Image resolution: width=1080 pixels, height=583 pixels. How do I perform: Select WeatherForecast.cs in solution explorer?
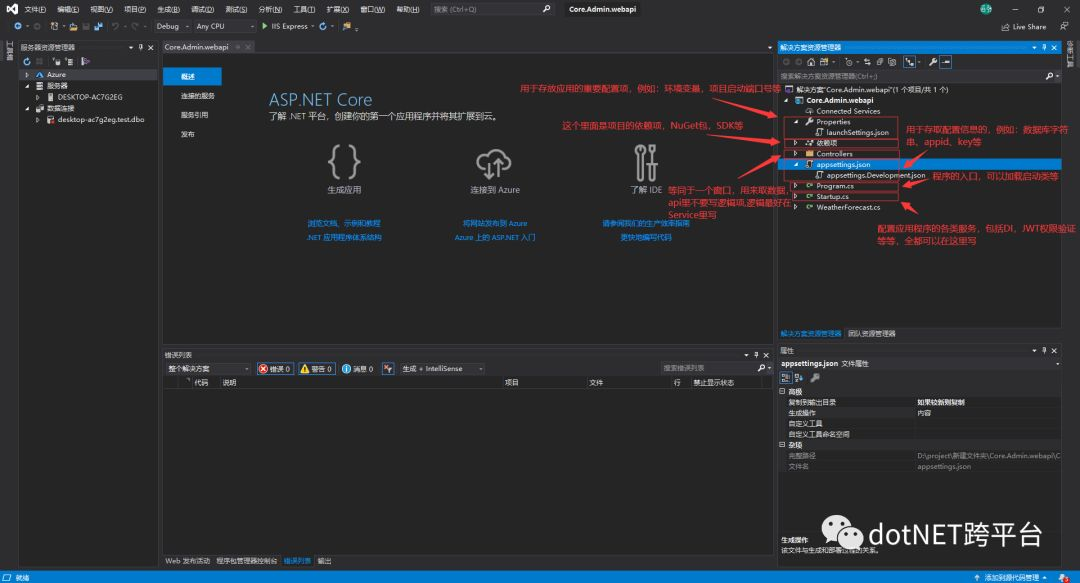click(848, 207)
